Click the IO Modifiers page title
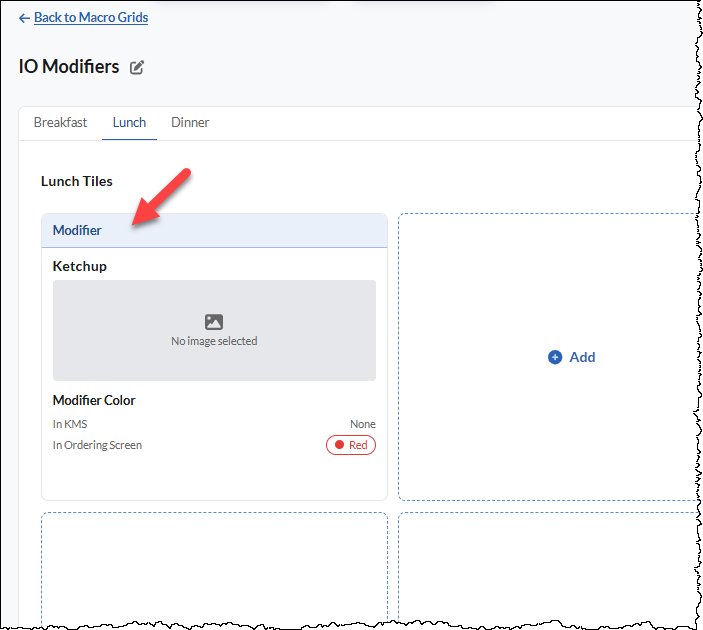 pos(69,66)
